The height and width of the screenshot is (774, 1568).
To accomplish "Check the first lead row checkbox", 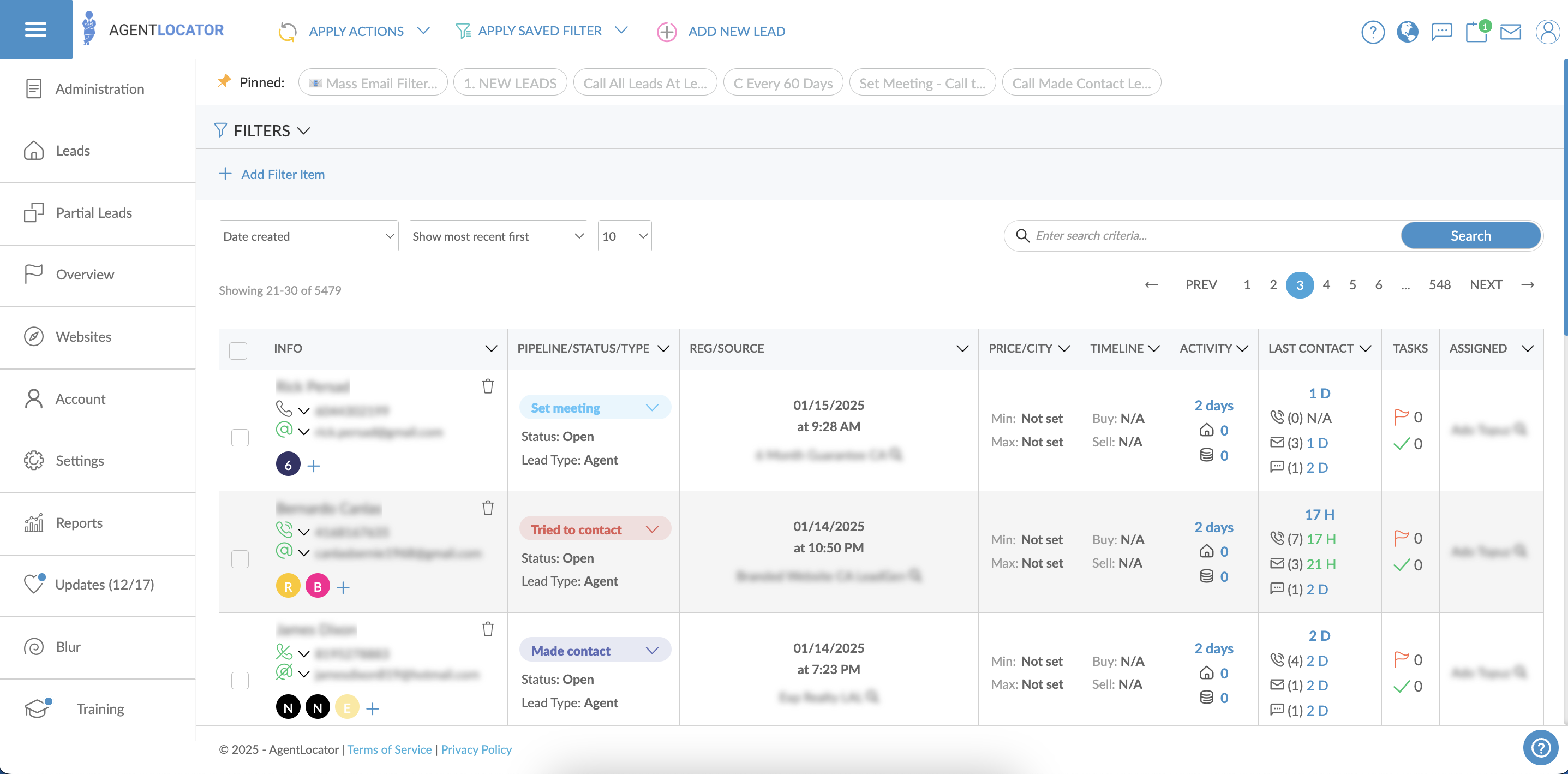I will coord(240,437).
